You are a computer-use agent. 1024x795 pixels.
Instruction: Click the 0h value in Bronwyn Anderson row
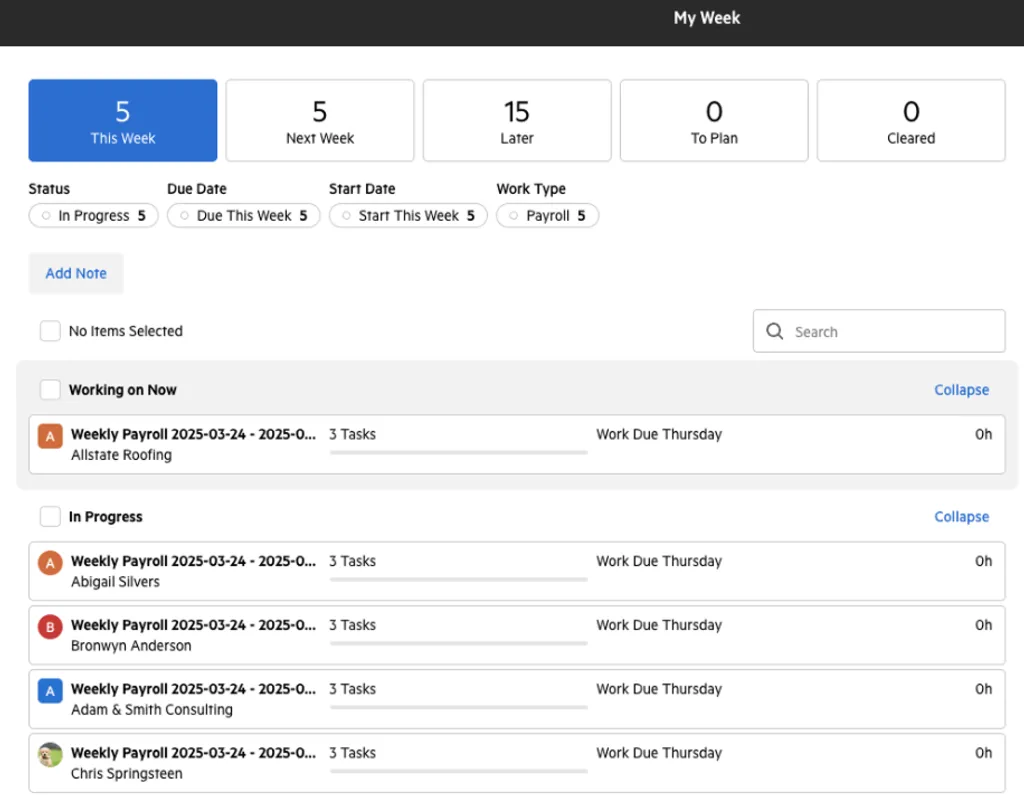(984, 625)
